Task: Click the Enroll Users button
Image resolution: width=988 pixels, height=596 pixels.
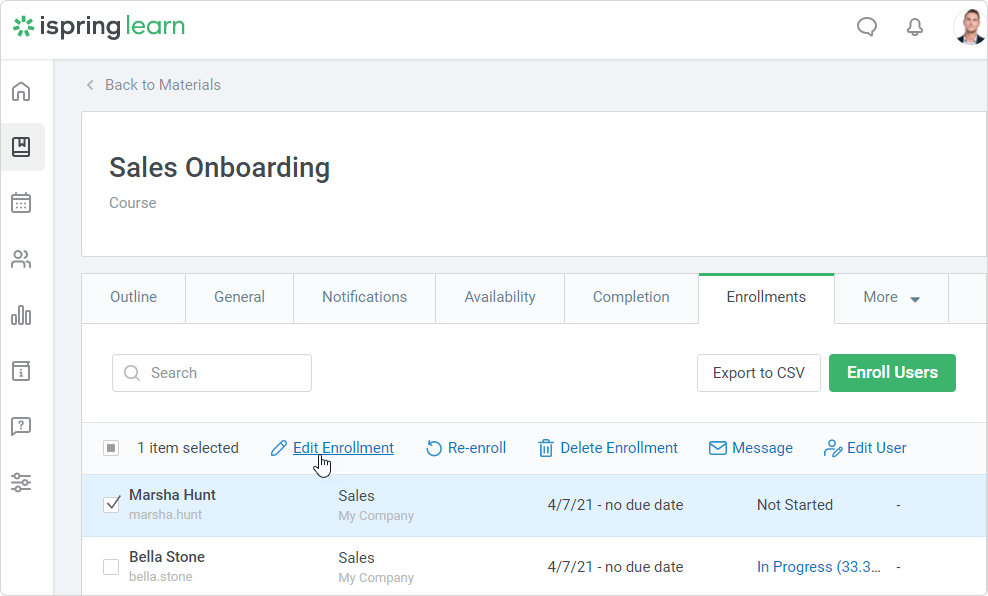Action: coord(892,373)
